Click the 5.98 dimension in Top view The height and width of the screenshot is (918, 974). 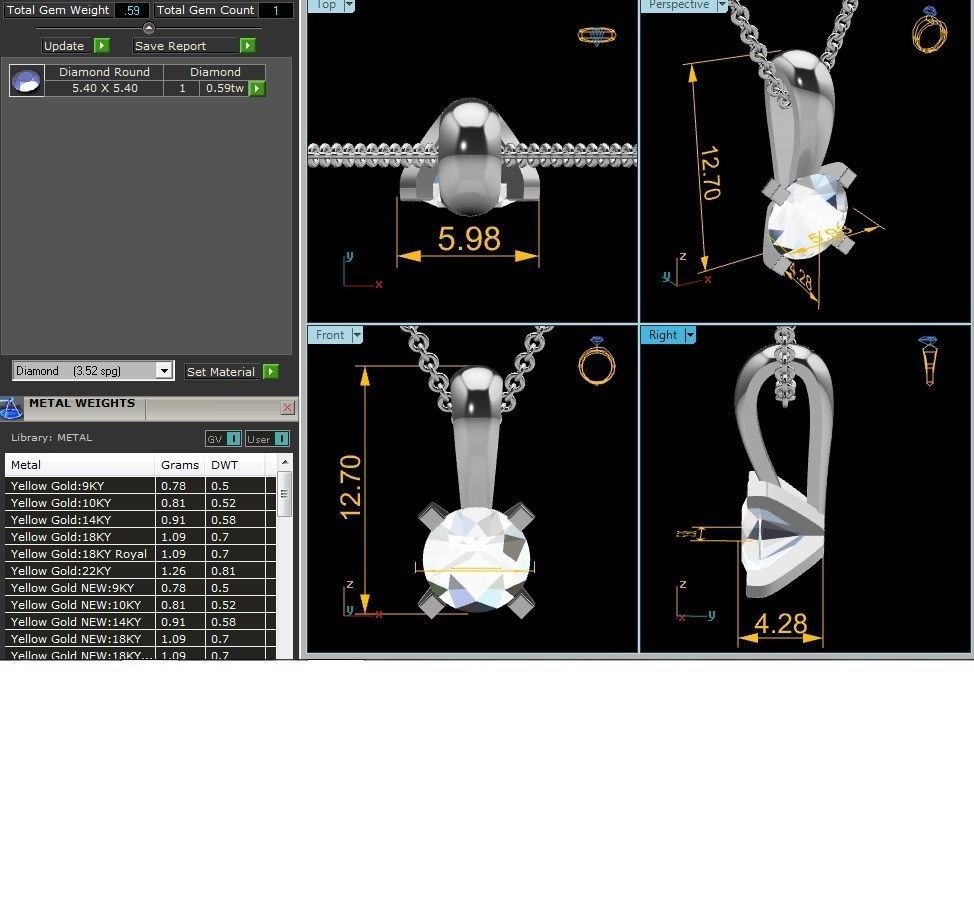(469, 239)
